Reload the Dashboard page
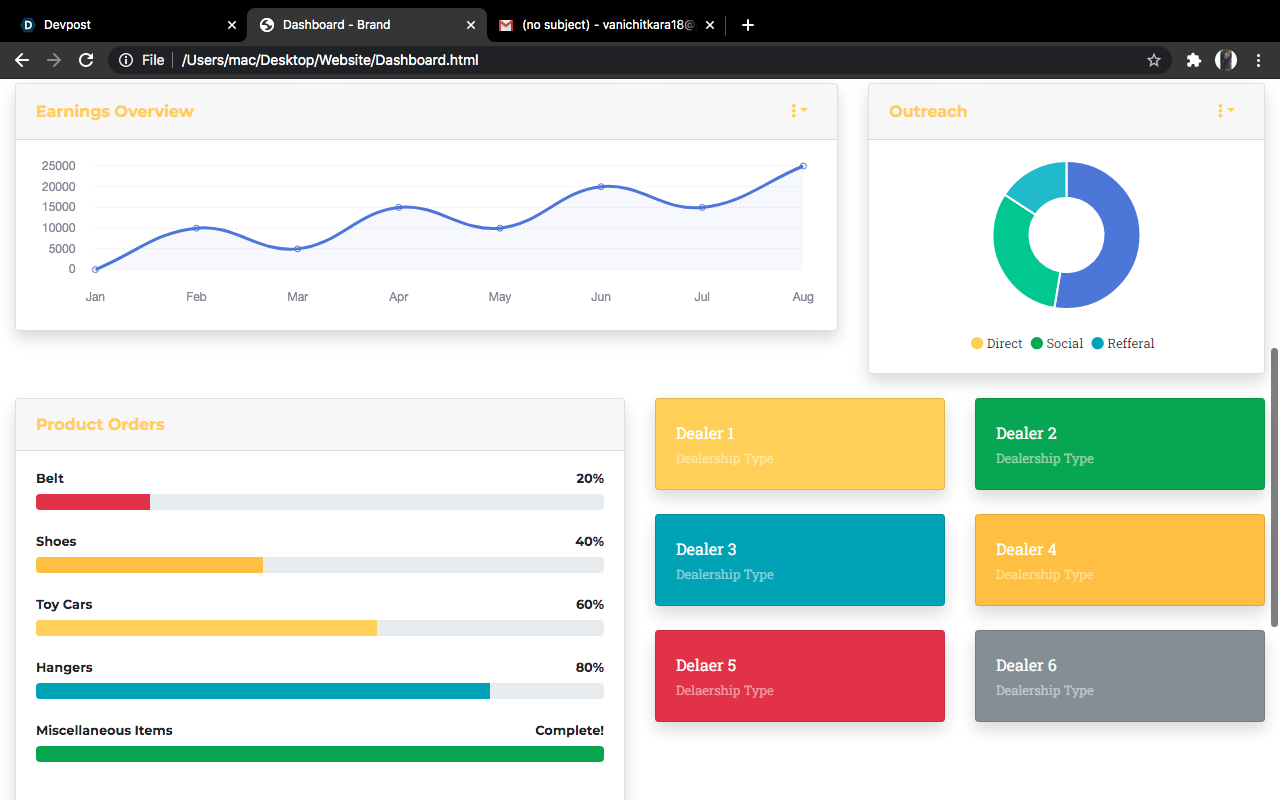 86,59
